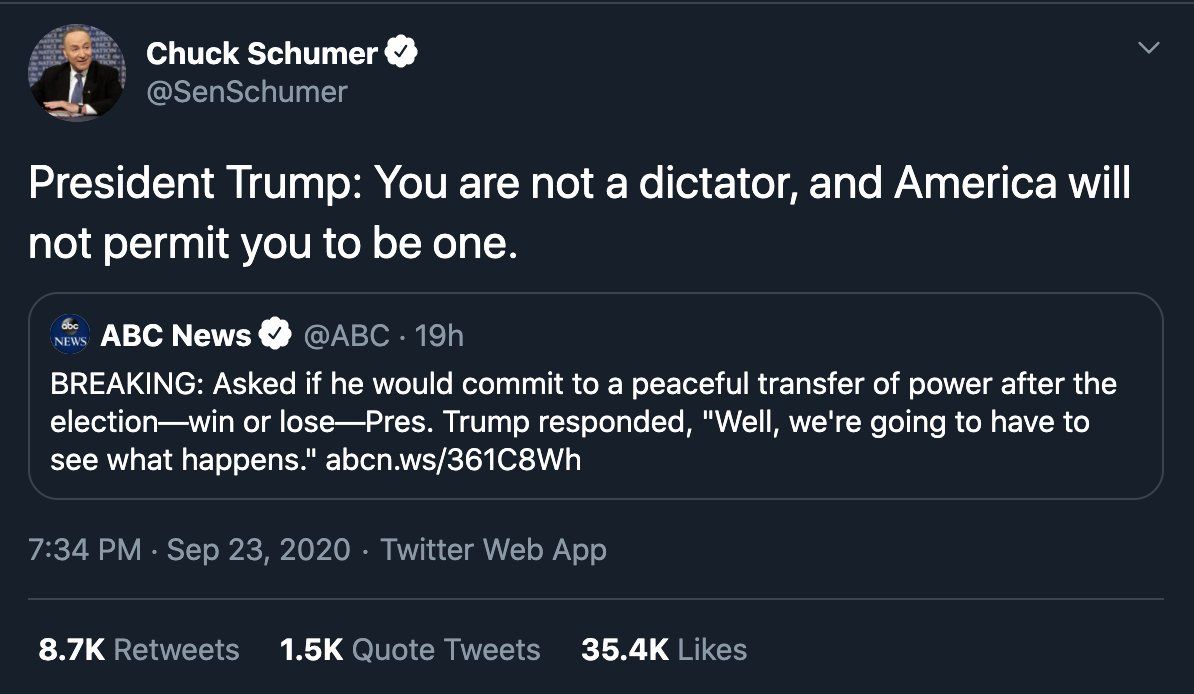Viewport: 1194px width, 694px height.
Task: View the 8.7K Retweets list
Action: coord(139,650)
